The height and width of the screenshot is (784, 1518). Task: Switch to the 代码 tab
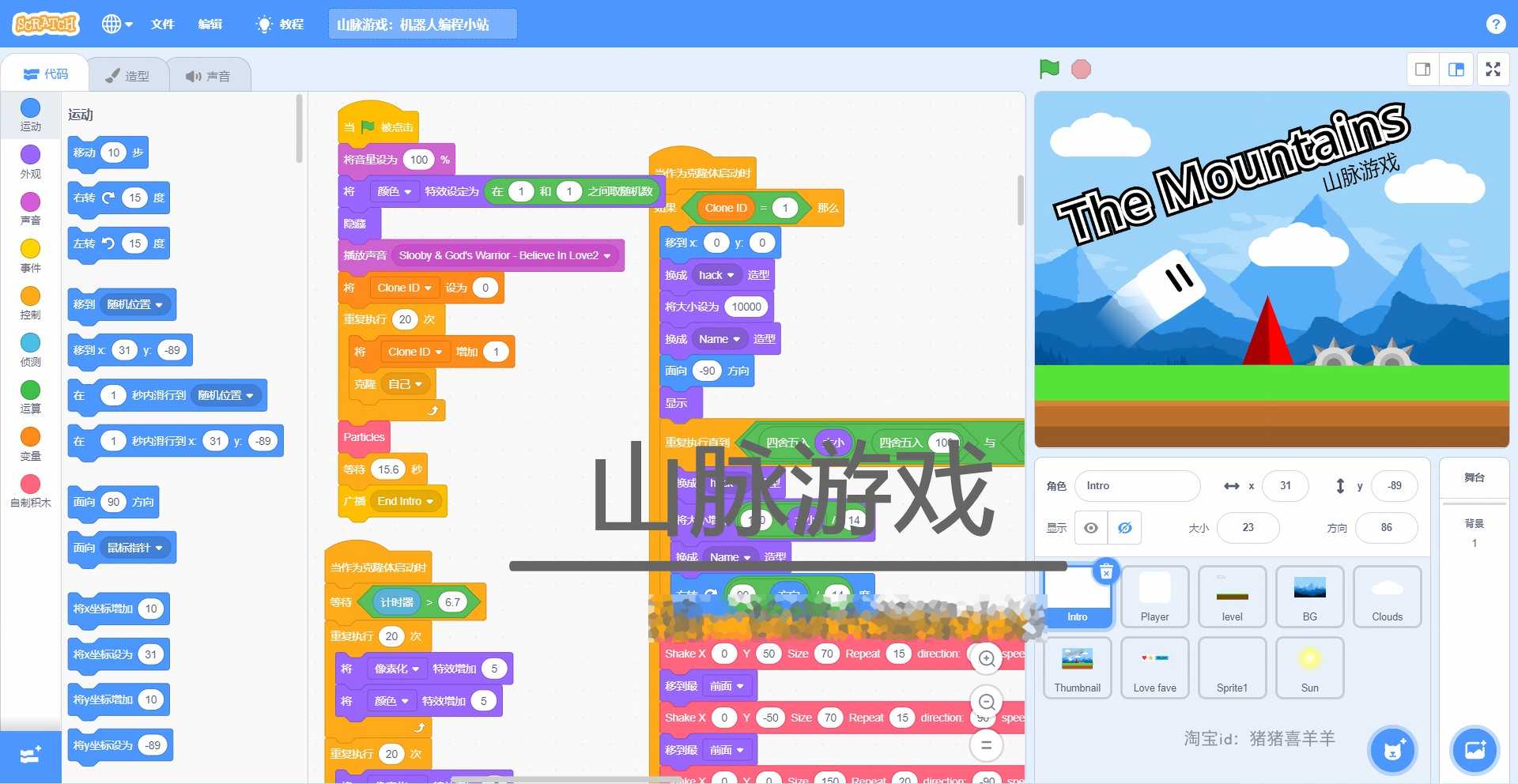coord(45,73)
